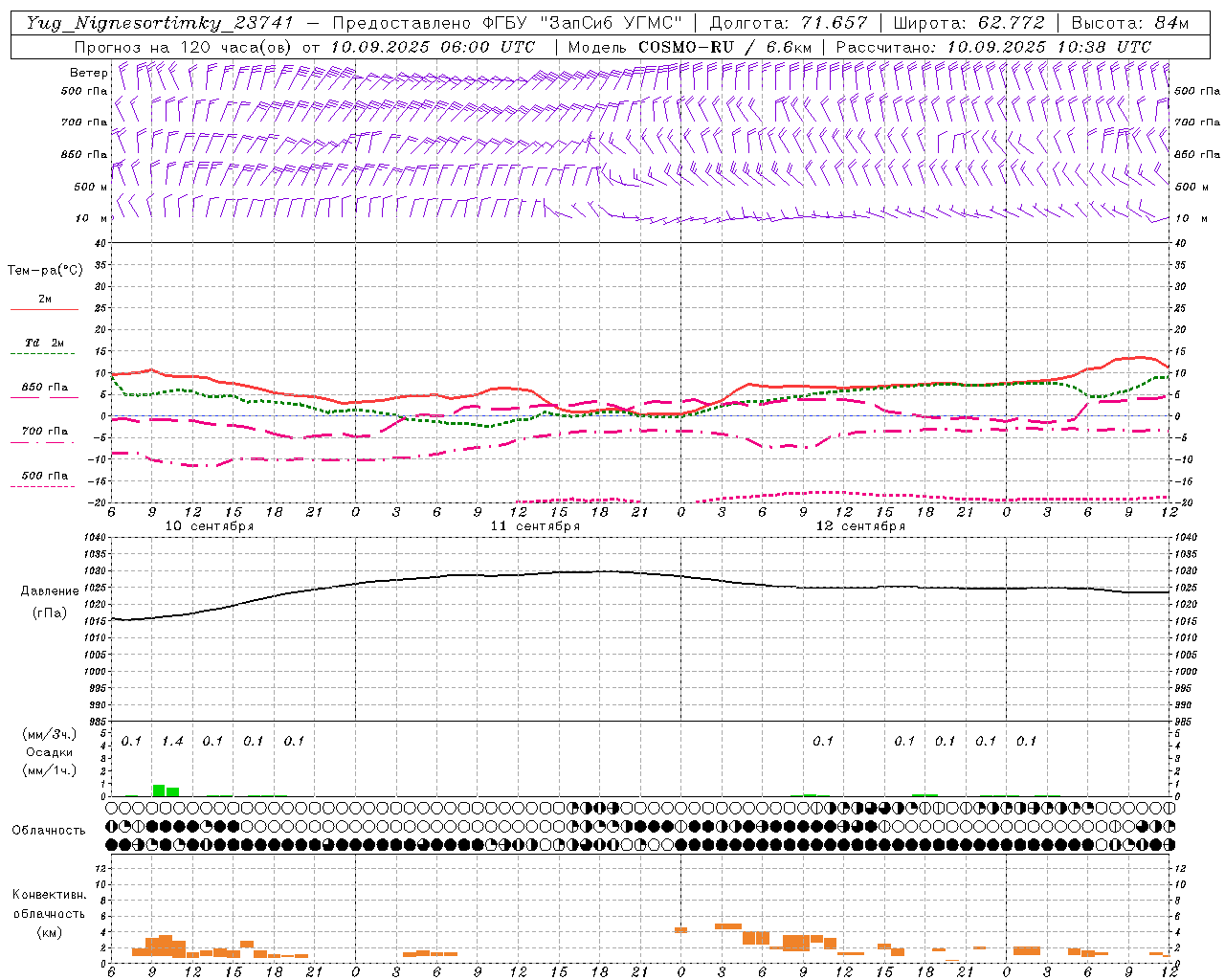Click the tallest green precipitation bar
This screenshot has width=1225, height=980.
pos(159,791)
